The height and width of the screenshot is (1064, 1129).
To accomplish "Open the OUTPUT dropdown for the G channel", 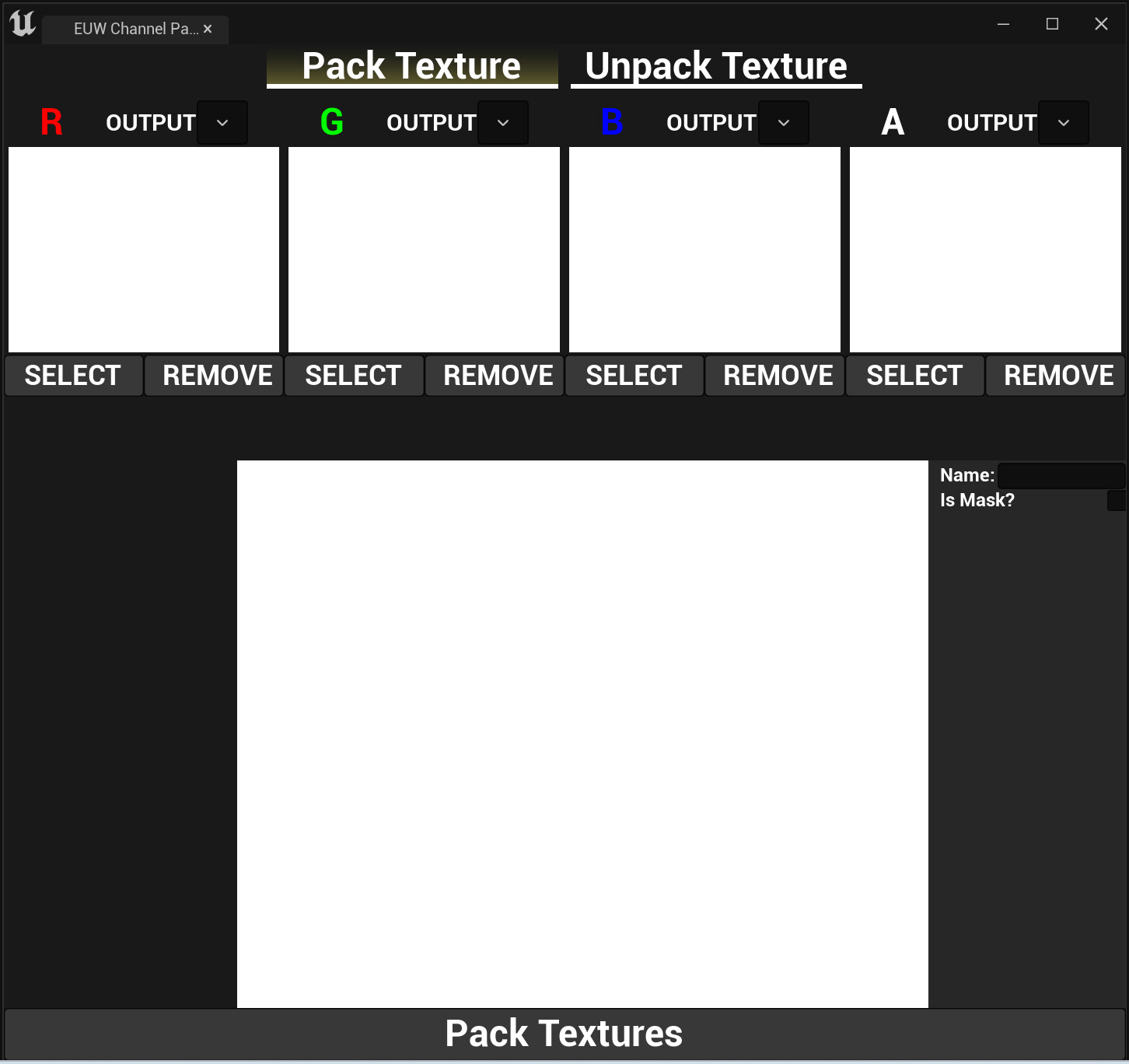I will click(502, 122).
